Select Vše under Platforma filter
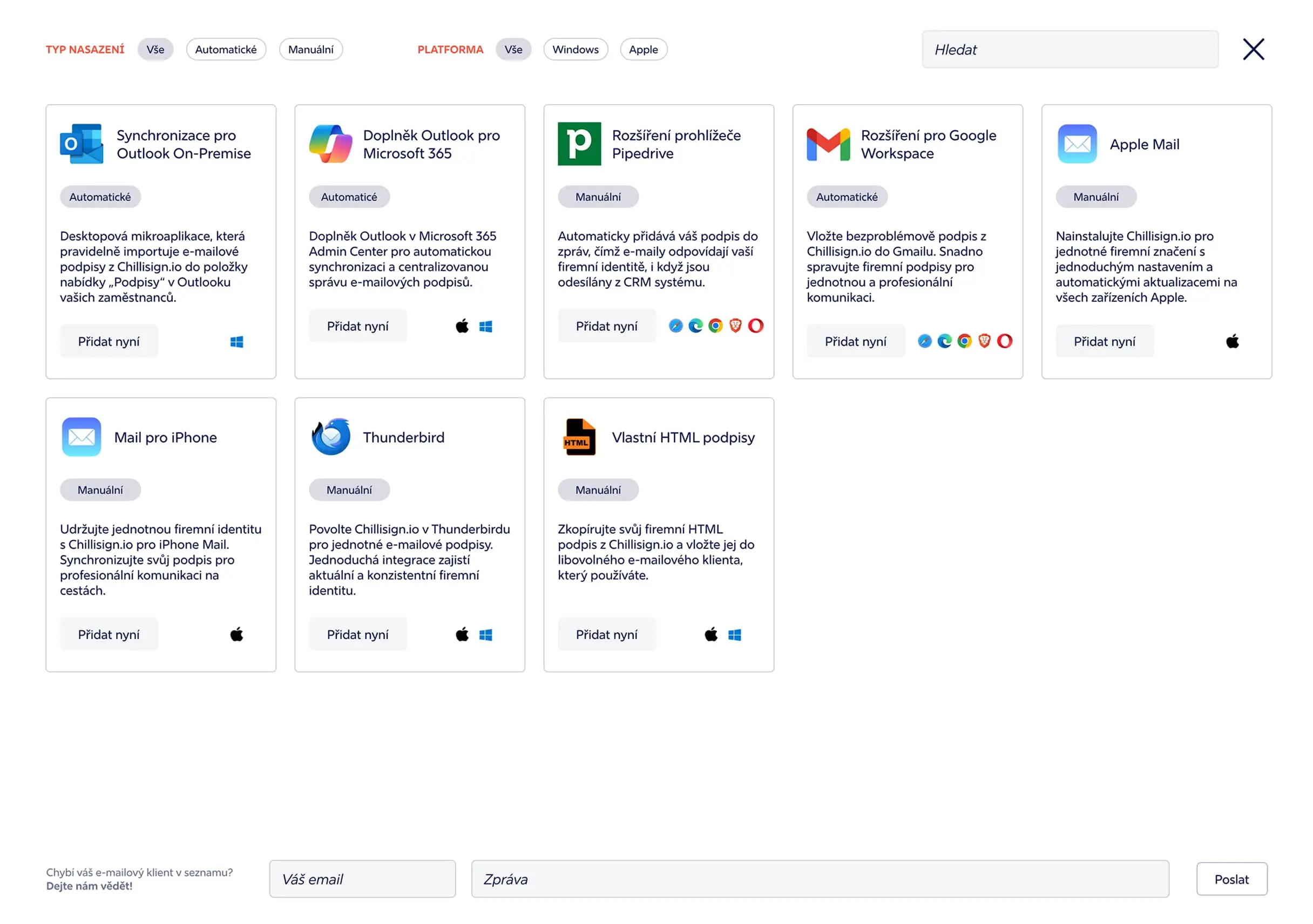 (513, 49)
